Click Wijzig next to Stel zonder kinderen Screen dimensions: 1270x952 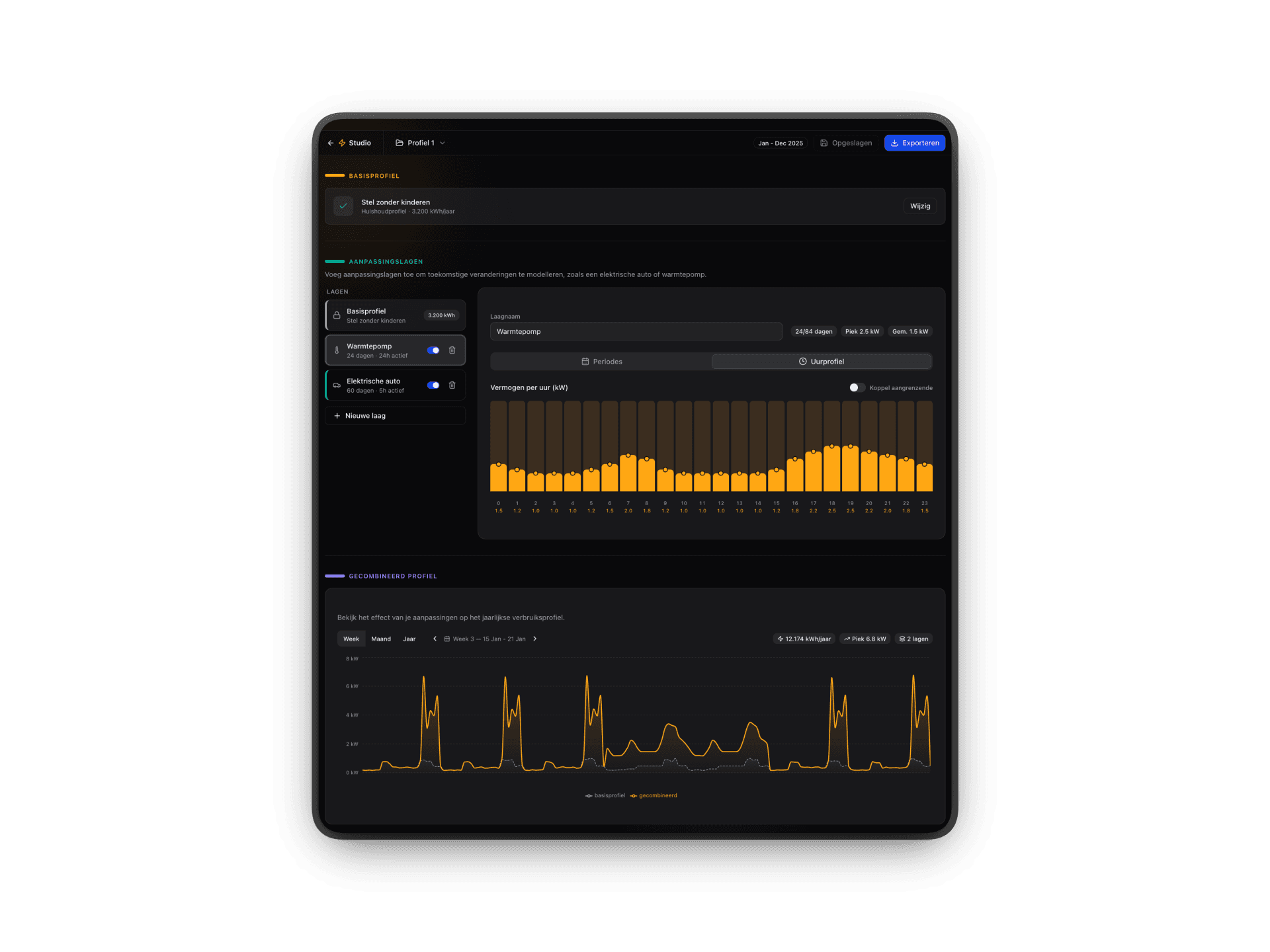coord(919,206)
